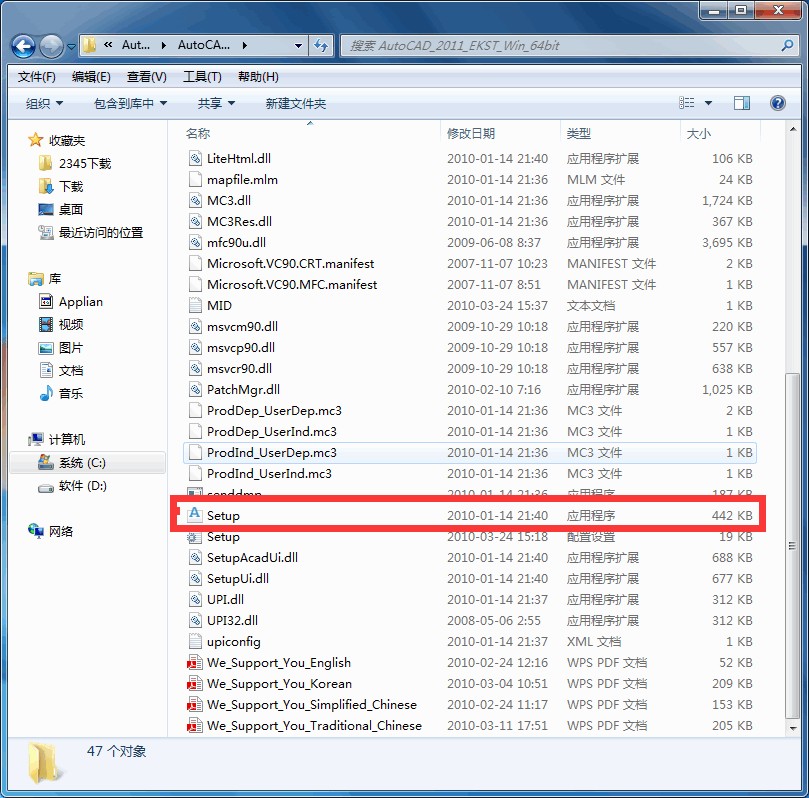Select the We_Support_You_English PDF file icon
Screen dimensions: 809x798
(x=195, y=662)
